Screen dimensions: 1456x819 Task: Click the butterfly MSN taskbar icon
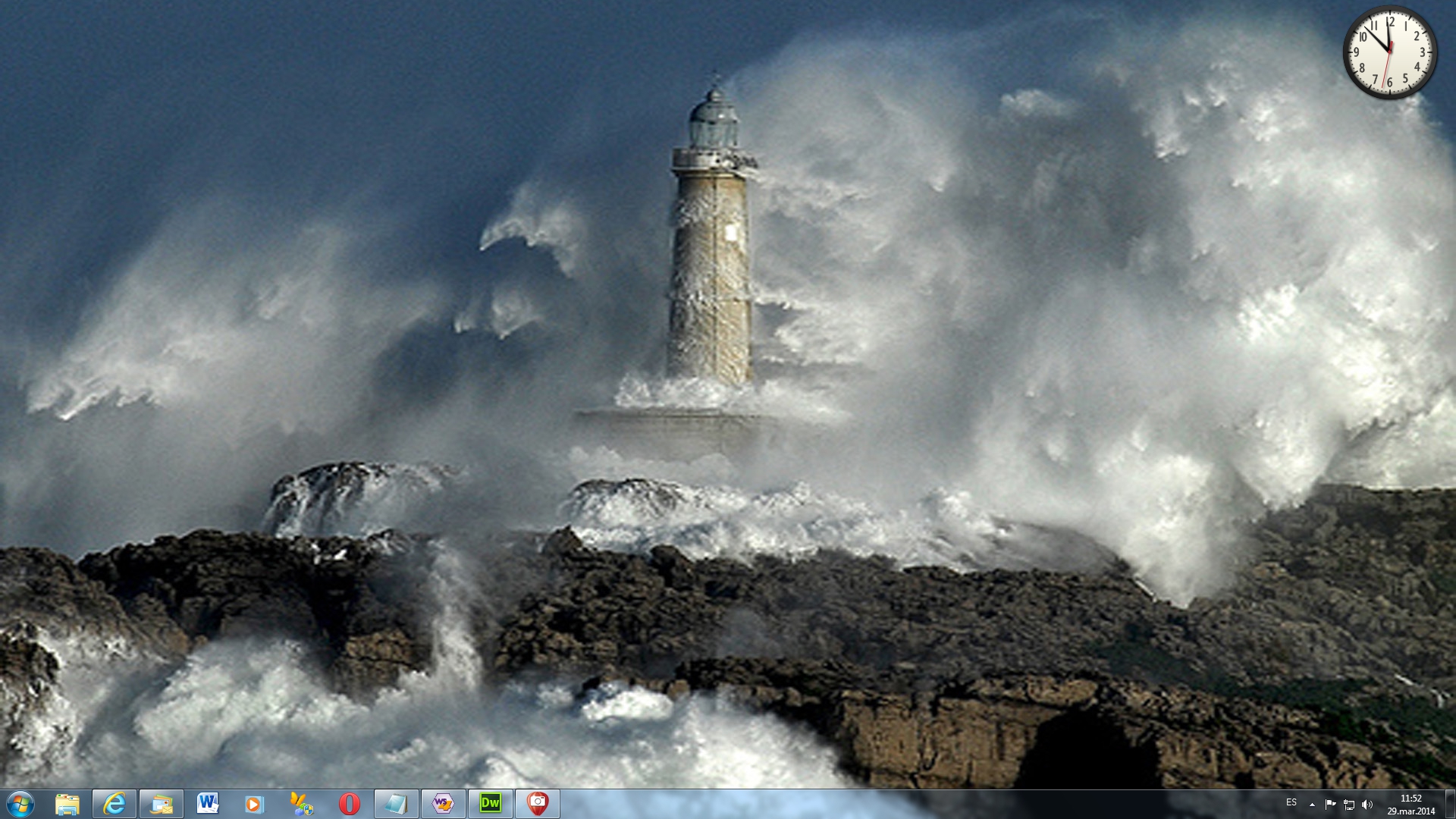pos(302,804)
